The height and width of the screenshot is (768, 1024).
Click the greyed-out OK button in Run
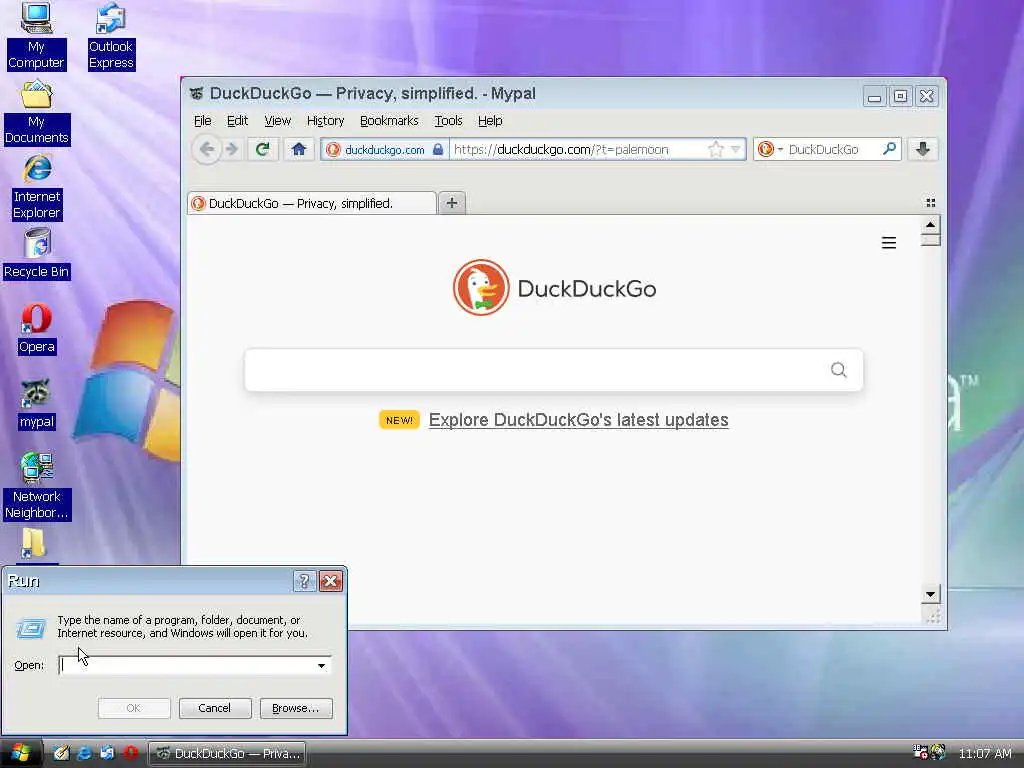(x=134, y=708)
